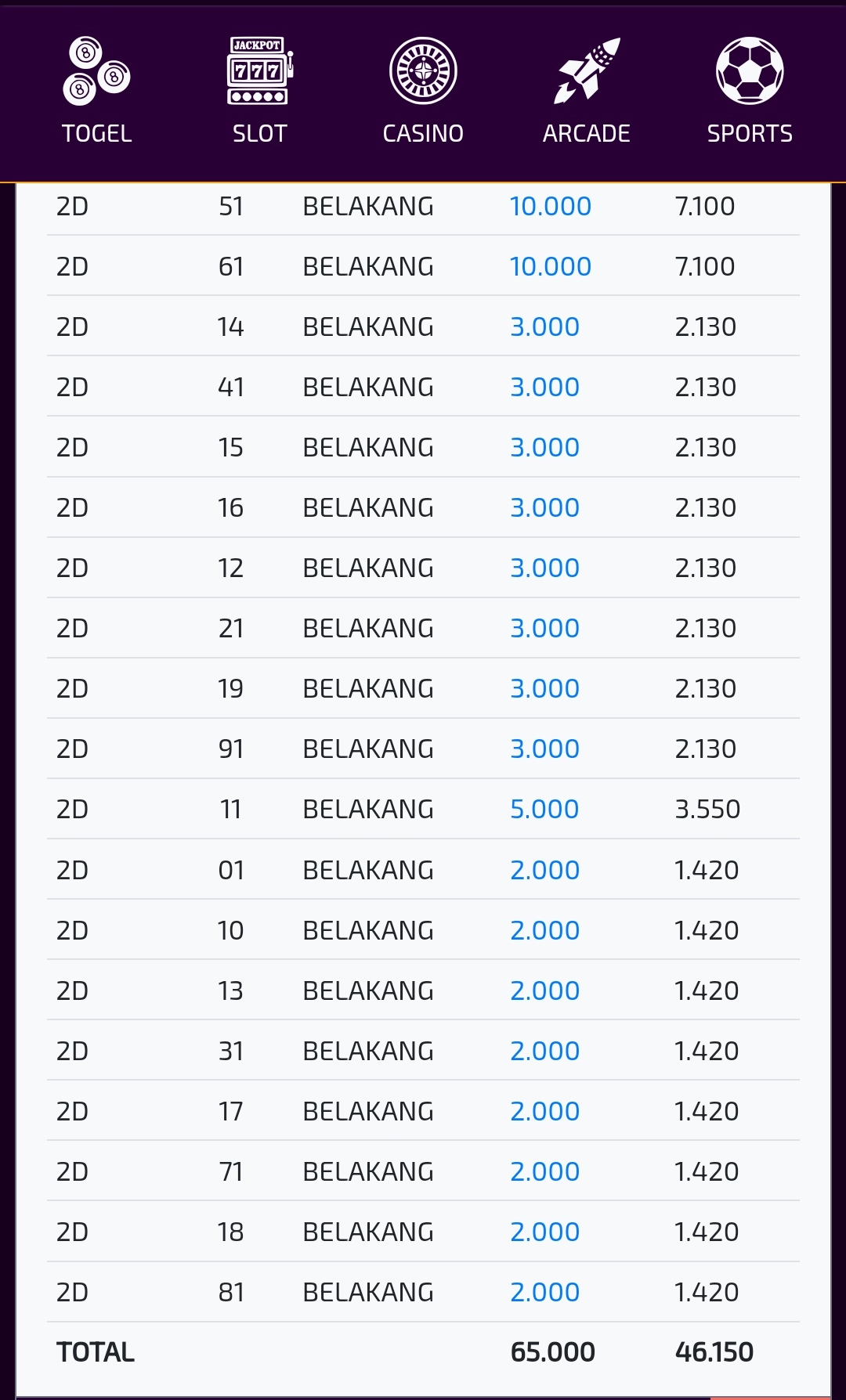This screenshot has height=1400, width=846.
Task: Open the Slot jackpot machine icon
Action: tap(259, 71)
